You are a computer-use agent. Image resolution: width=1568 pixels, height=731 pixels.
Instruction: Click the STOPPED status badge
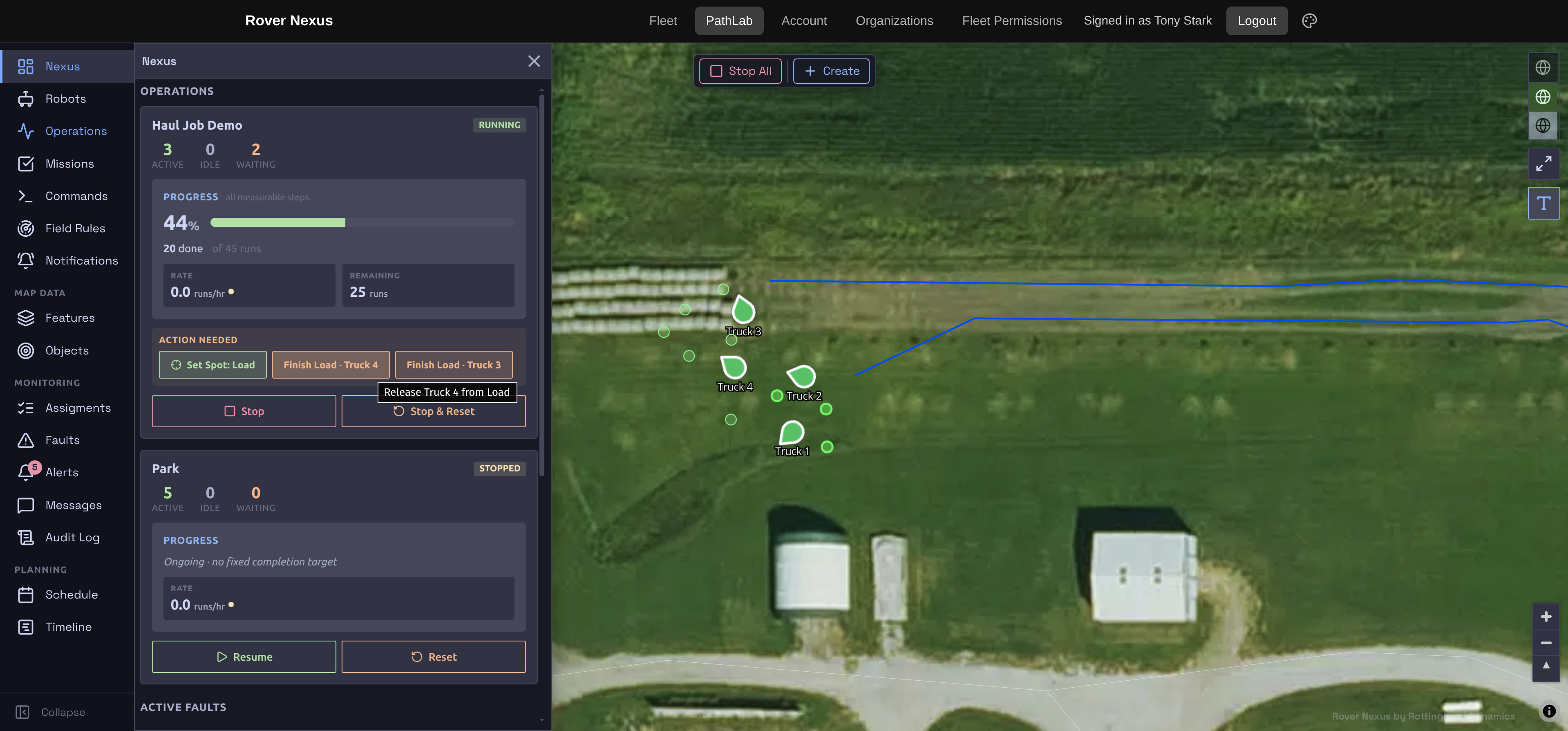499,469
